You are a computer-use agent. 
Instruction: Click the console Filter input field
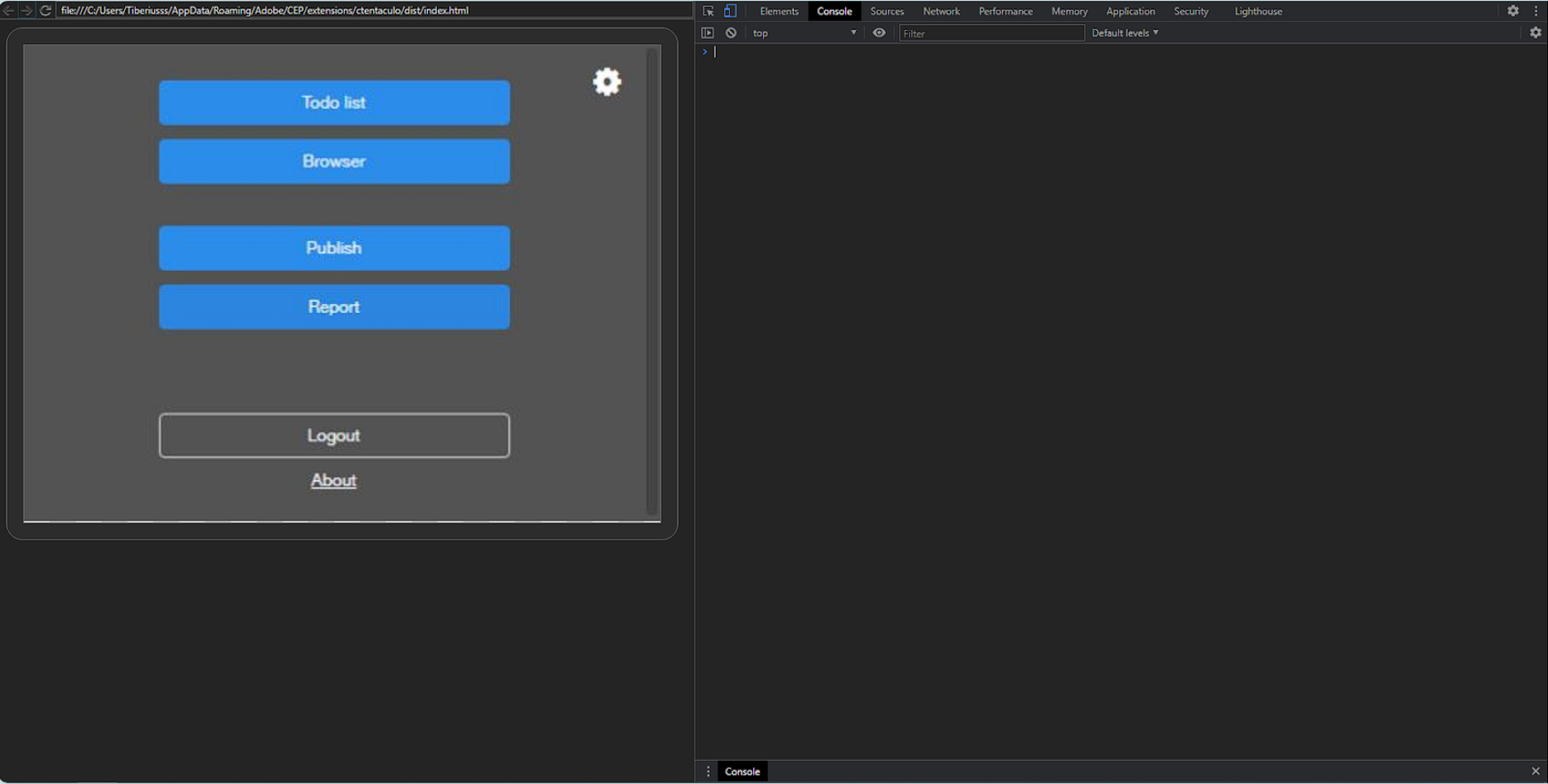[992, 33]
